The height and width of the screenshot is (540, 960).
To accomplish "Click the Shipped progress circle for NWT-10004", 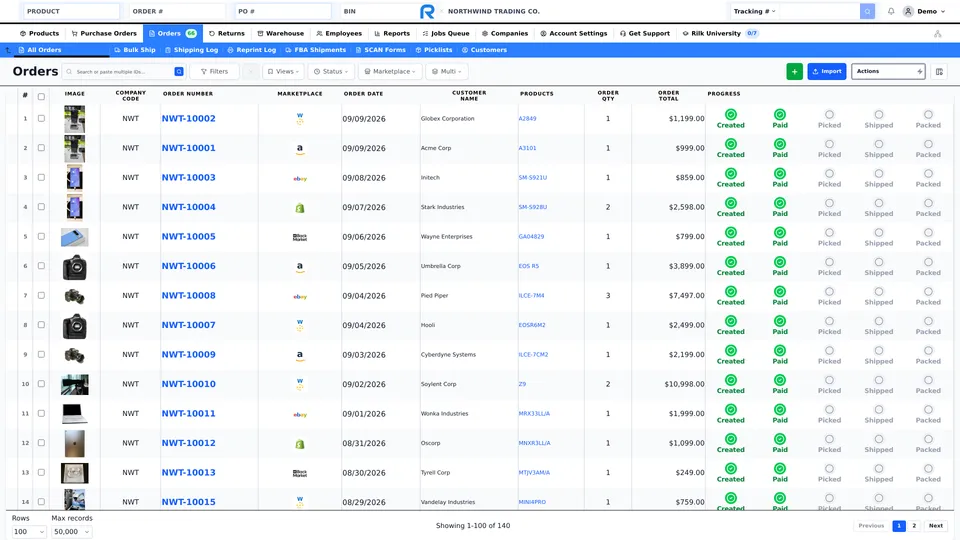I will click(879, 203).
